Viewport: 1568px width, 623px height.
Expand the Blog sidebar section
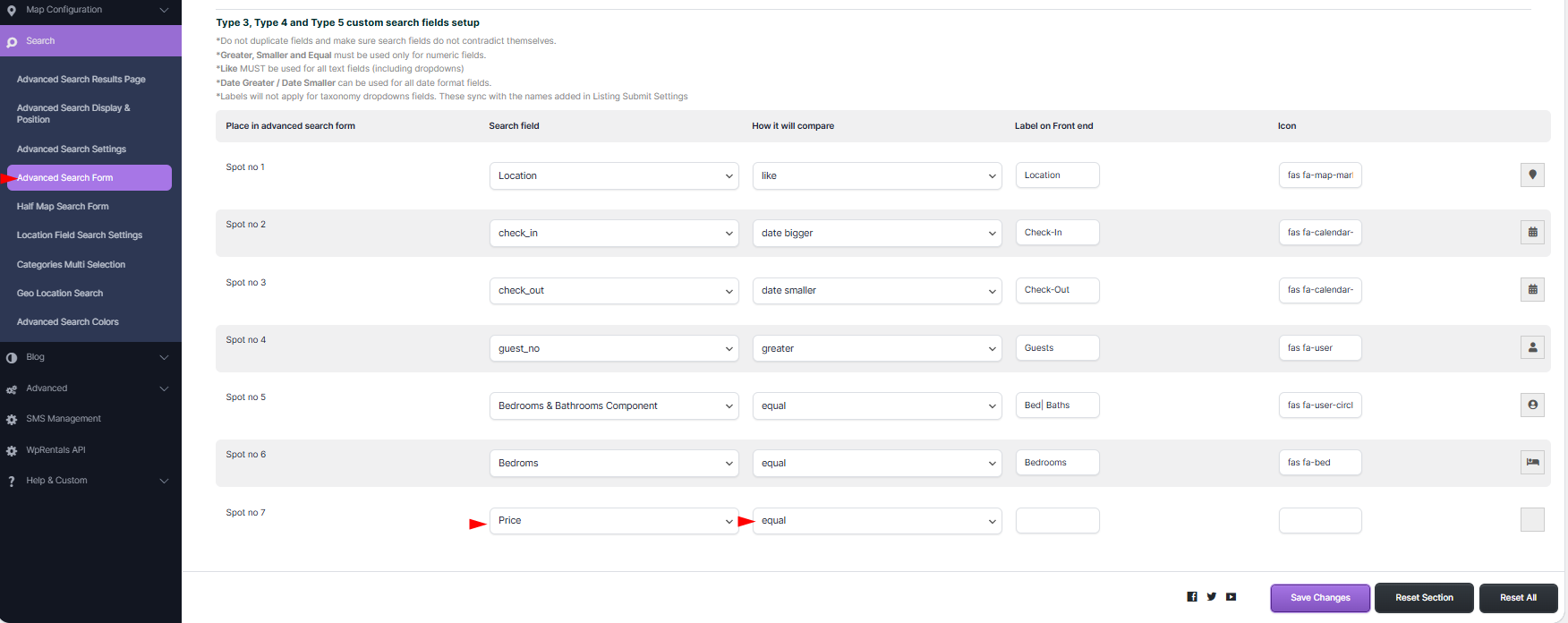[89, 357]
